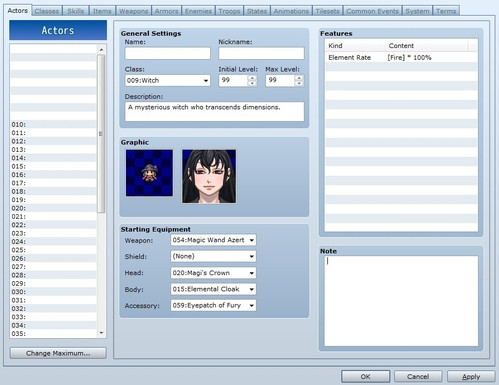Open the Head dropdown Magi's Crown
This screenshot has height=385, width=499.
(213, 273)
